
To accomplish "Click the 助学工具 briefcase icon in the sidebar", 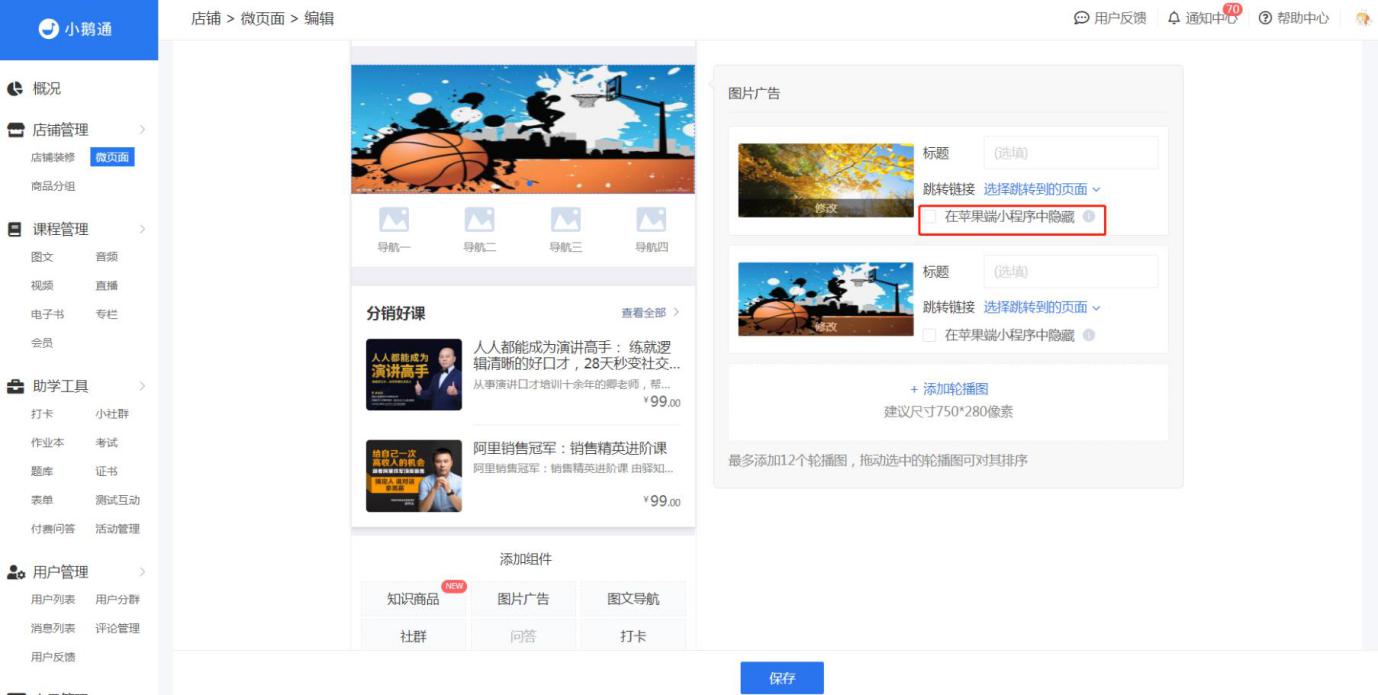I will pos(16,386).
